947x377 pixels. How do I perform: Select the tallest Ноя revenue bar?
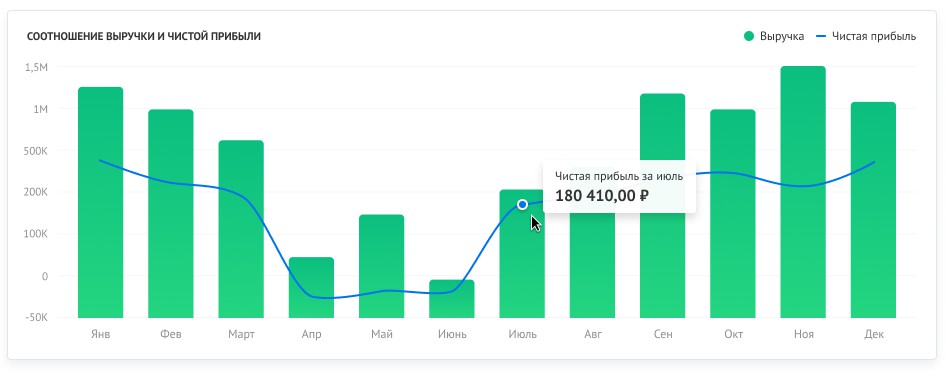(x=803, y=192)
